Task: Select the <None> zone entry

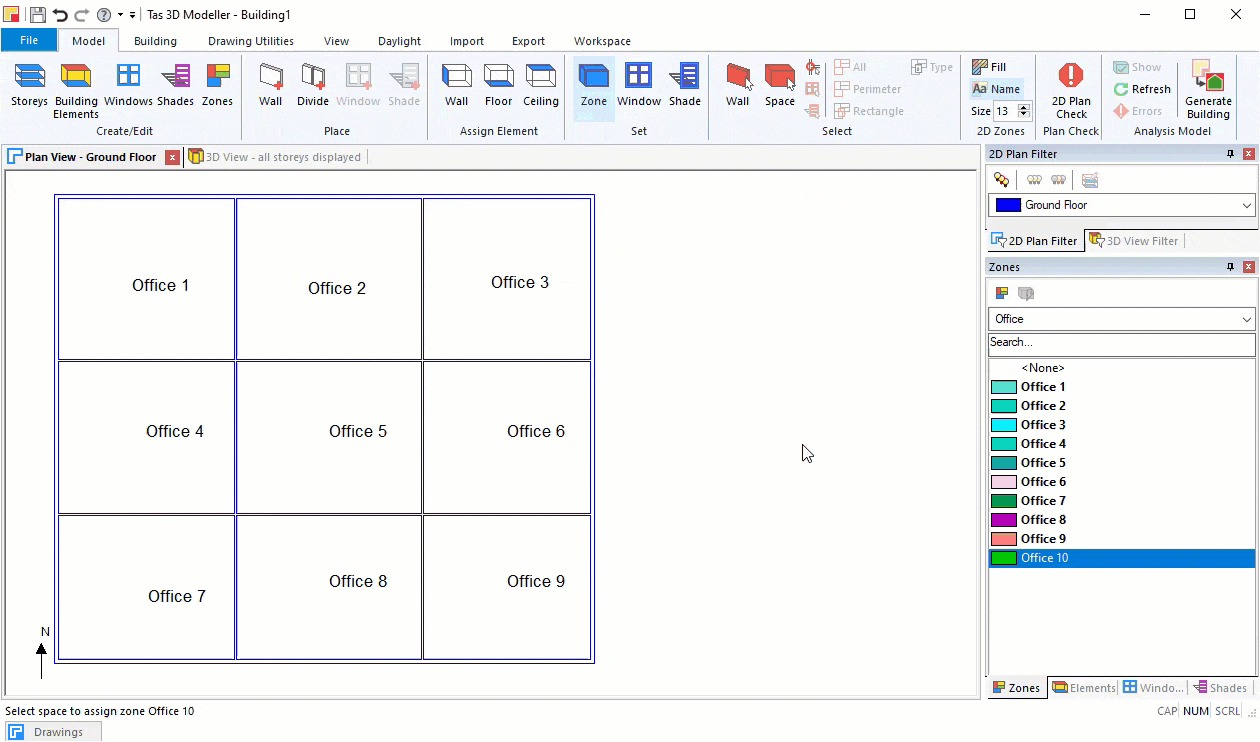Action: pos(1121,368)
